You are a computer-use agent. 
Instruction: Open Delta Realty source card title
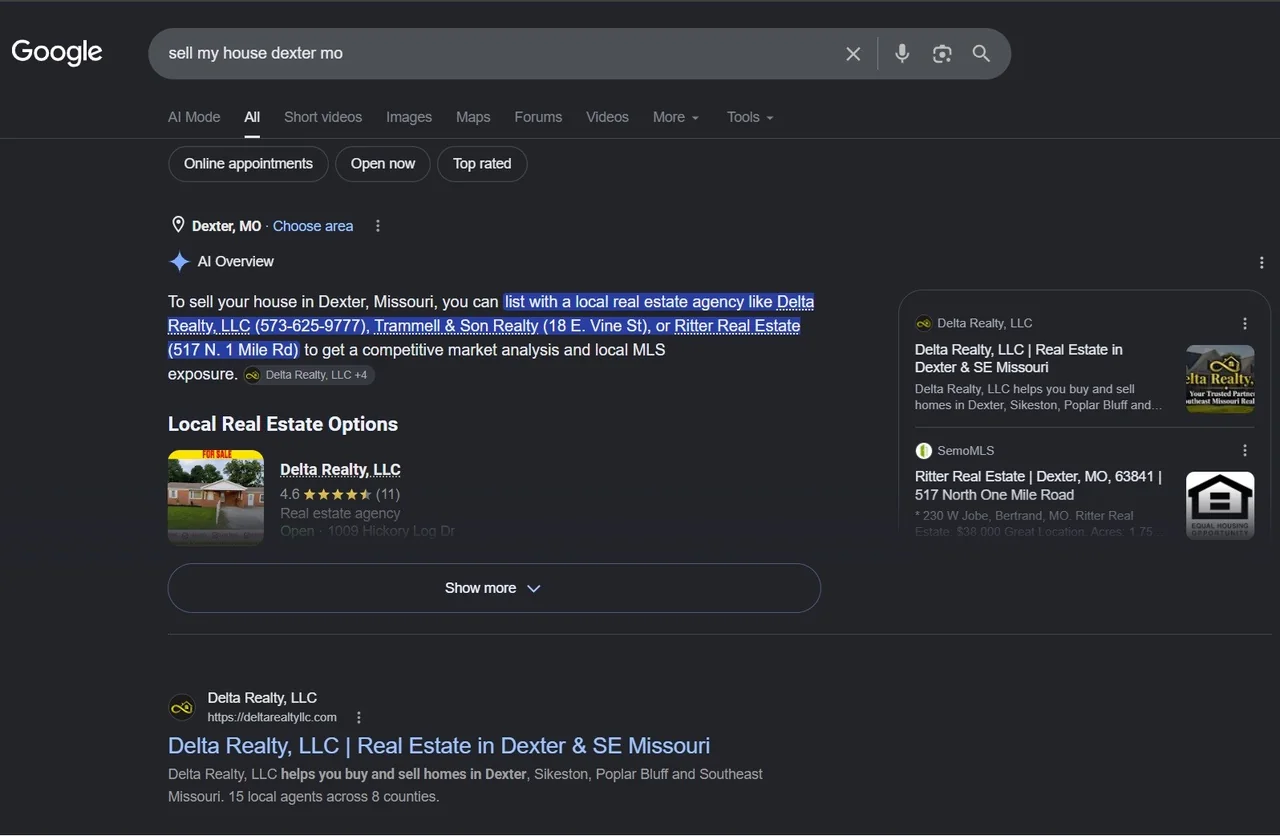click(1019, 358)
